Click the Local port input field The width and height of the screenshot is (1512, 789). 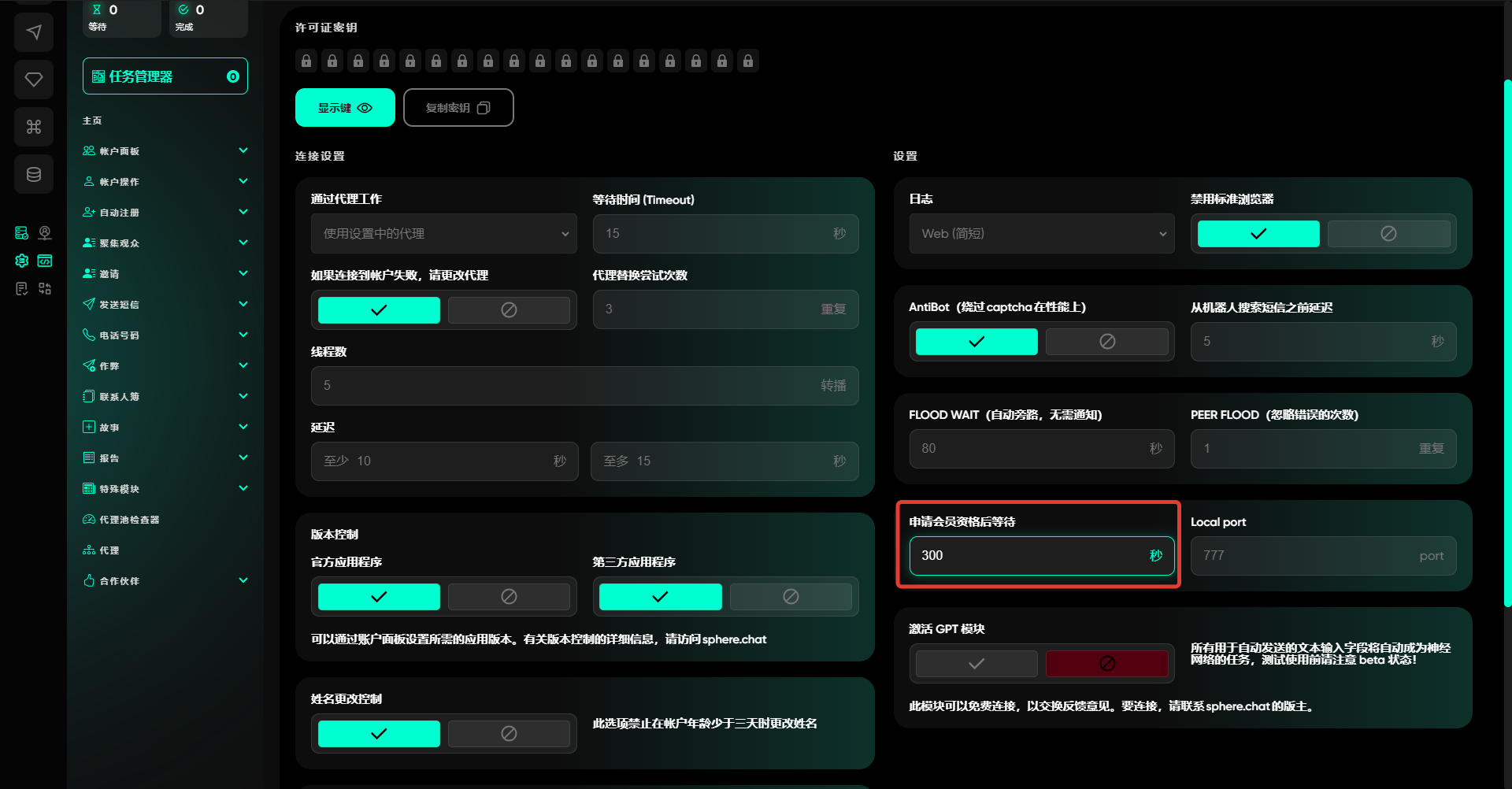[x=1323, y=556]
